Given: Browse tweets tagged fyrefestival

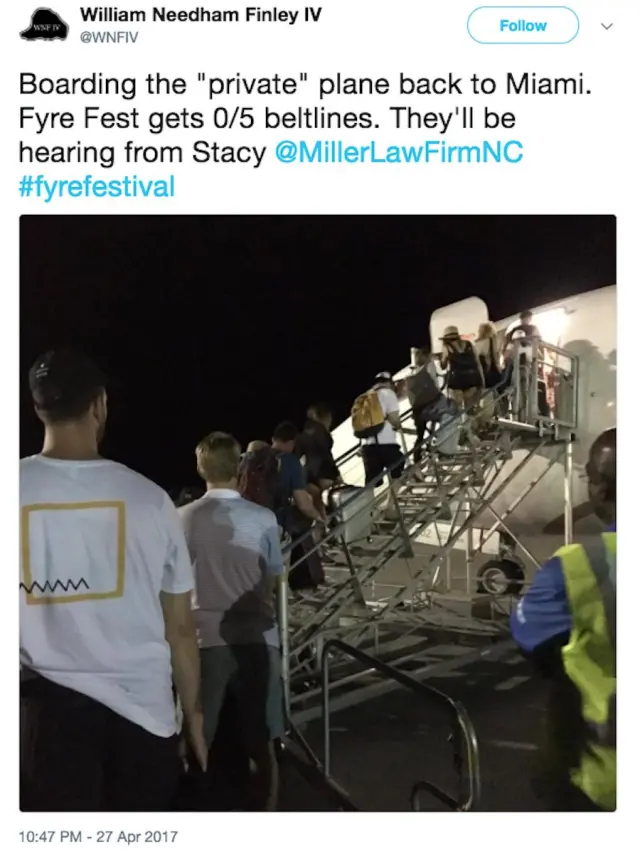Looking at the screenshot, I should click(x=97, y=186).
